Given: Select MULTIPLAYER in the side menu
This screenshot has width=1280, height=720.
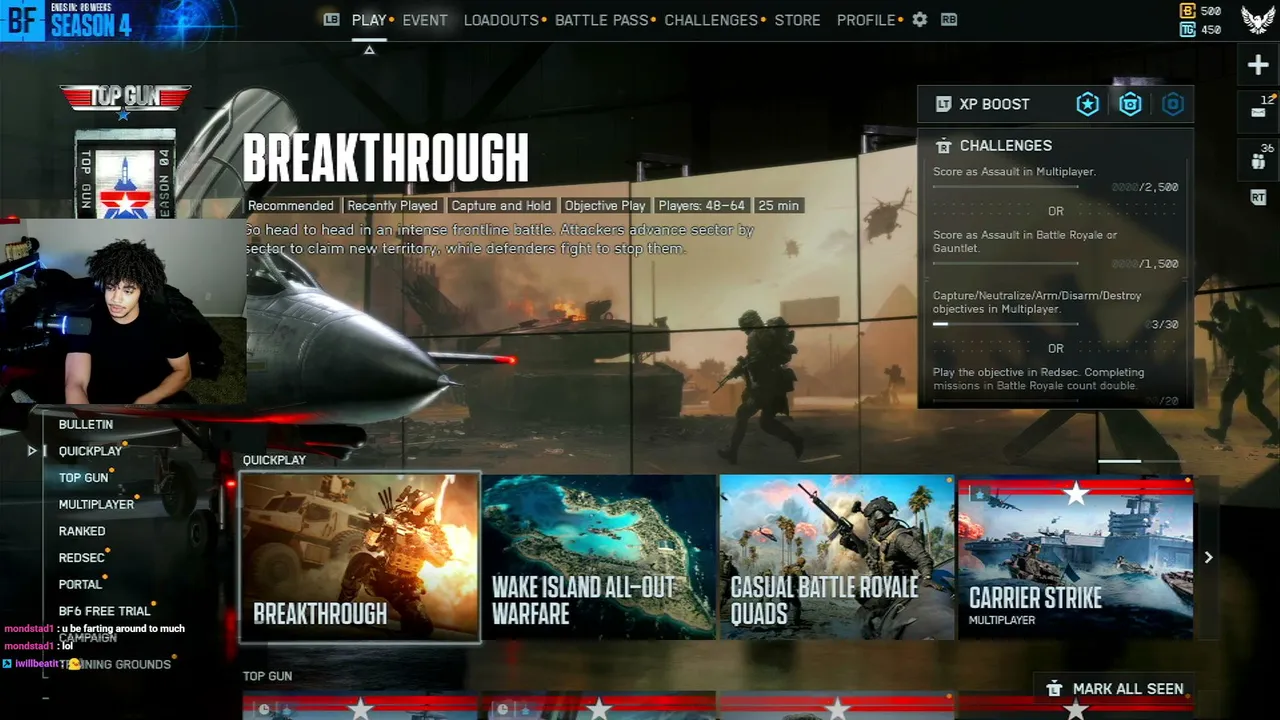Looking at the screenshot, I should pyautogui.click(x=96, y=505).
